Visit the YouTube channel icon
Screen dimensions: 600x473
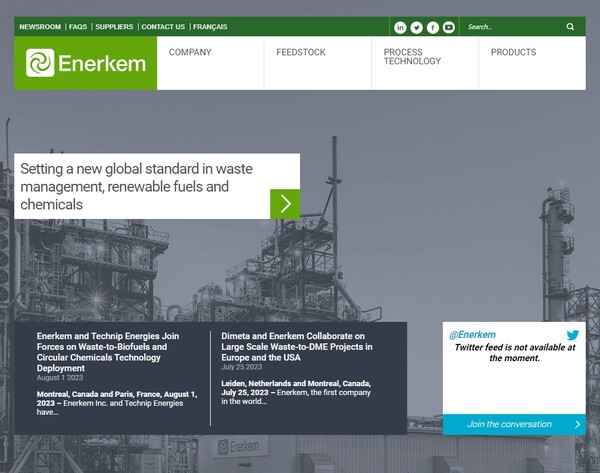tap(448, 27)
